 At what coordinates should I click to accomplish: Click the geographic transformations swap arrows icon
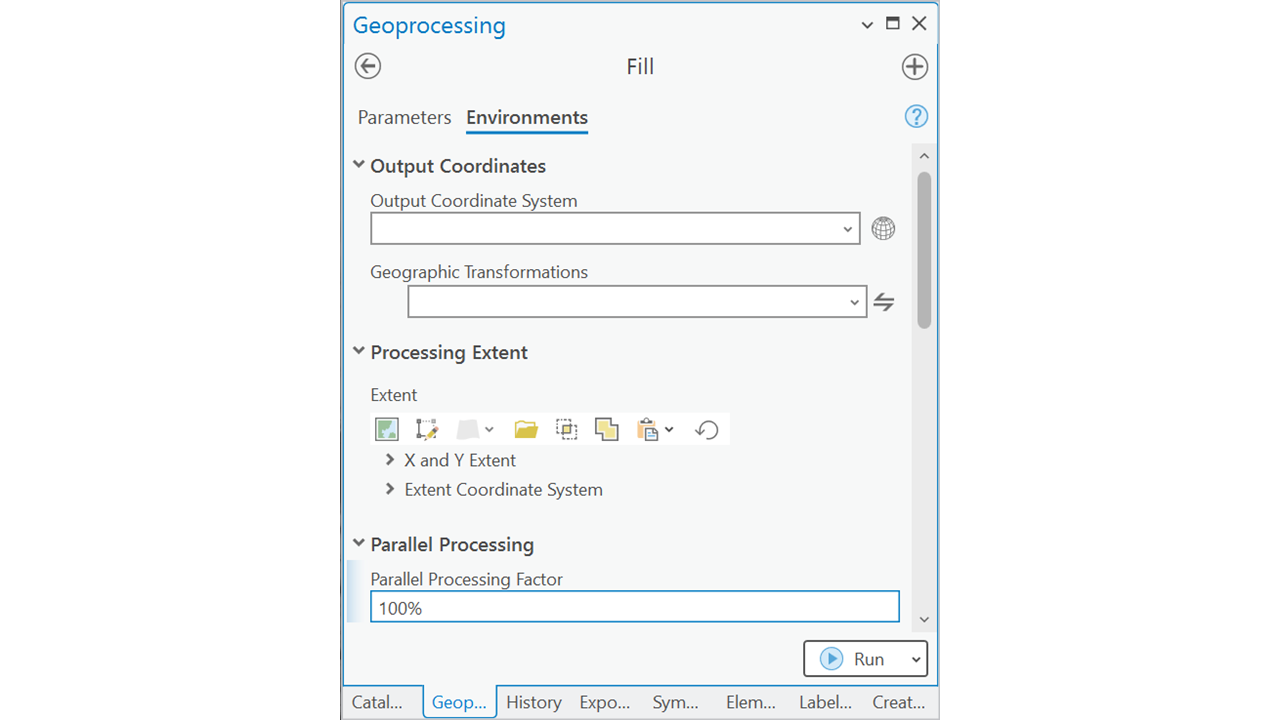[884, 302]
